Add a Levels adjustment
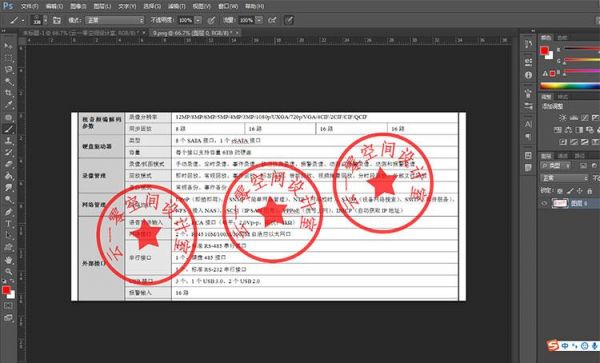Viewport: 600px width, 363px height. click(x=573, y=118)
